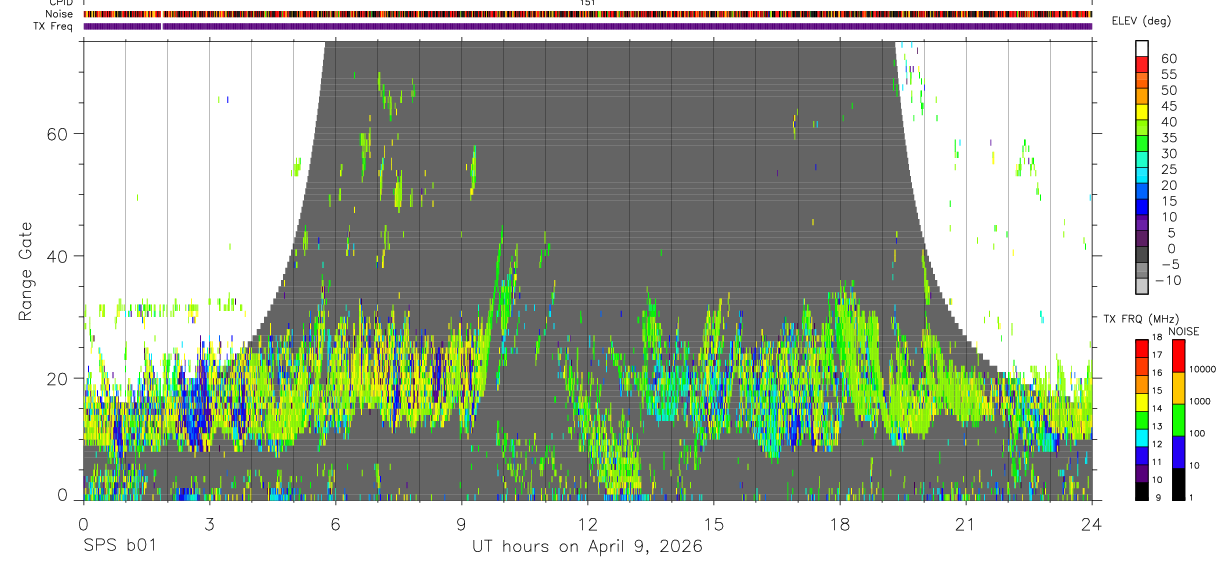
Task: Click x-axis tick label '3'
Action: [209, 524]
